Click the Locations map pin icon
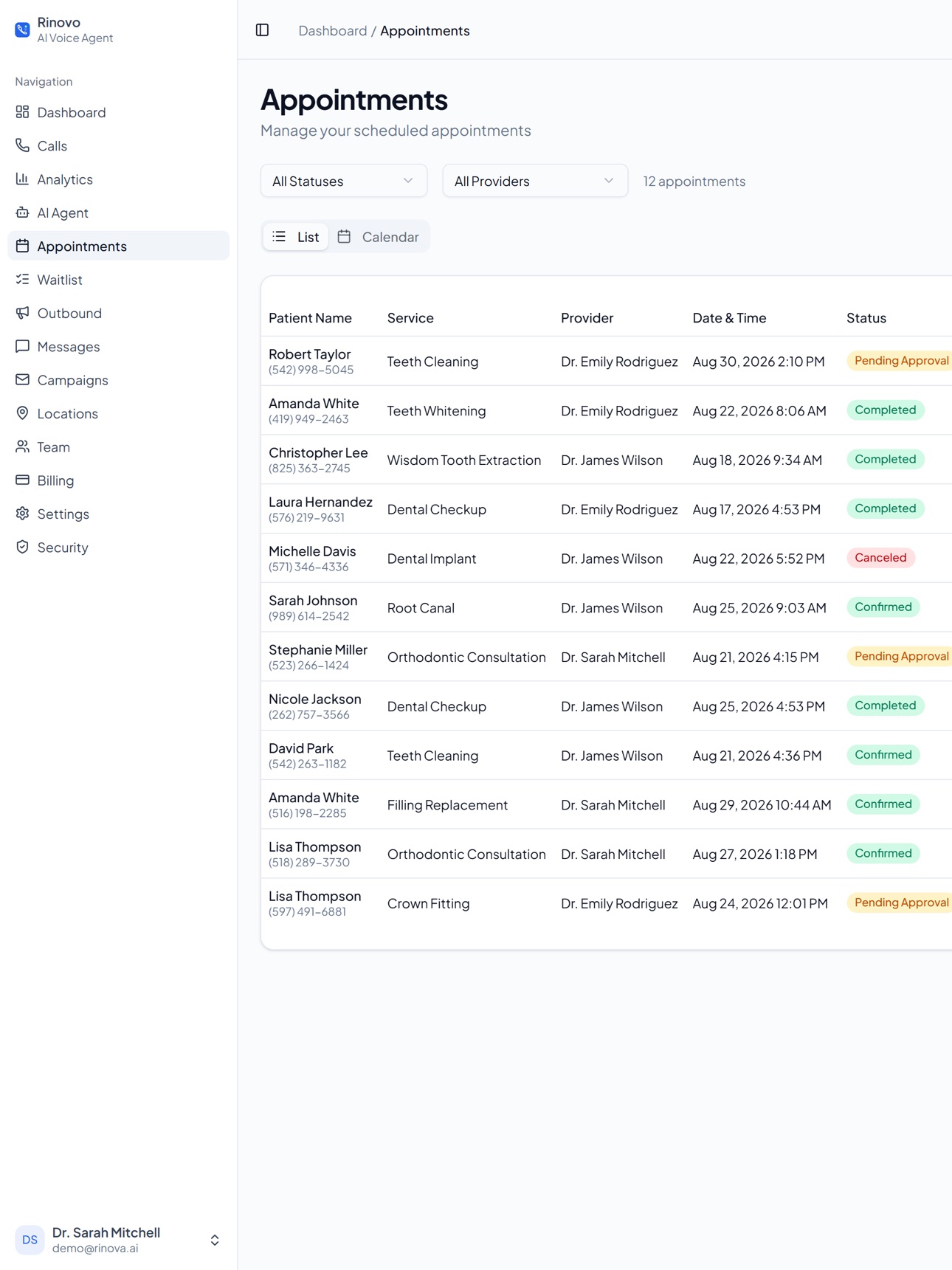 click(x=23, y=413)
